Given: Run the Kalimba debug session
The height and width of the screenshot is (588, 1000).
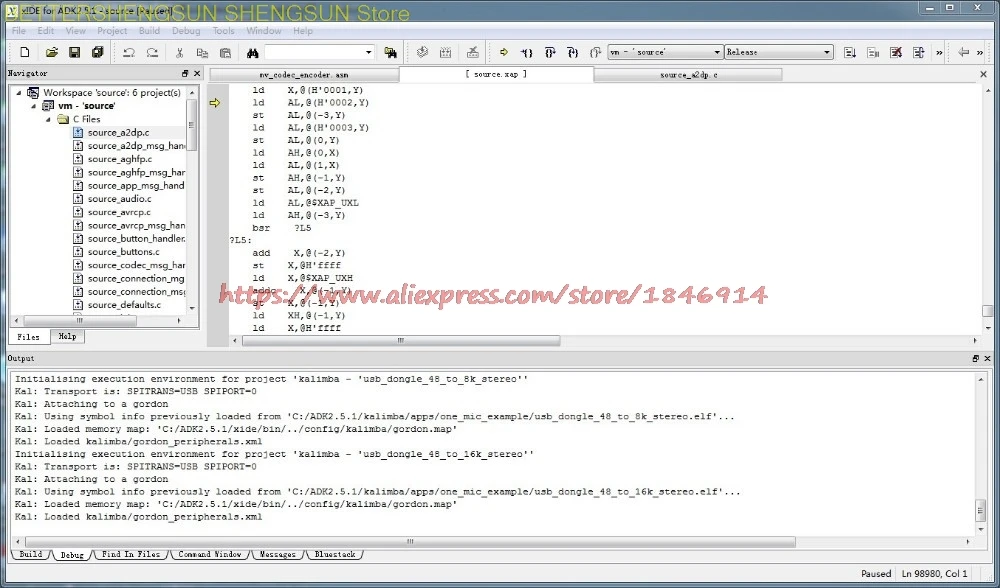Looking at the screenshot, I should click(503, 51).
